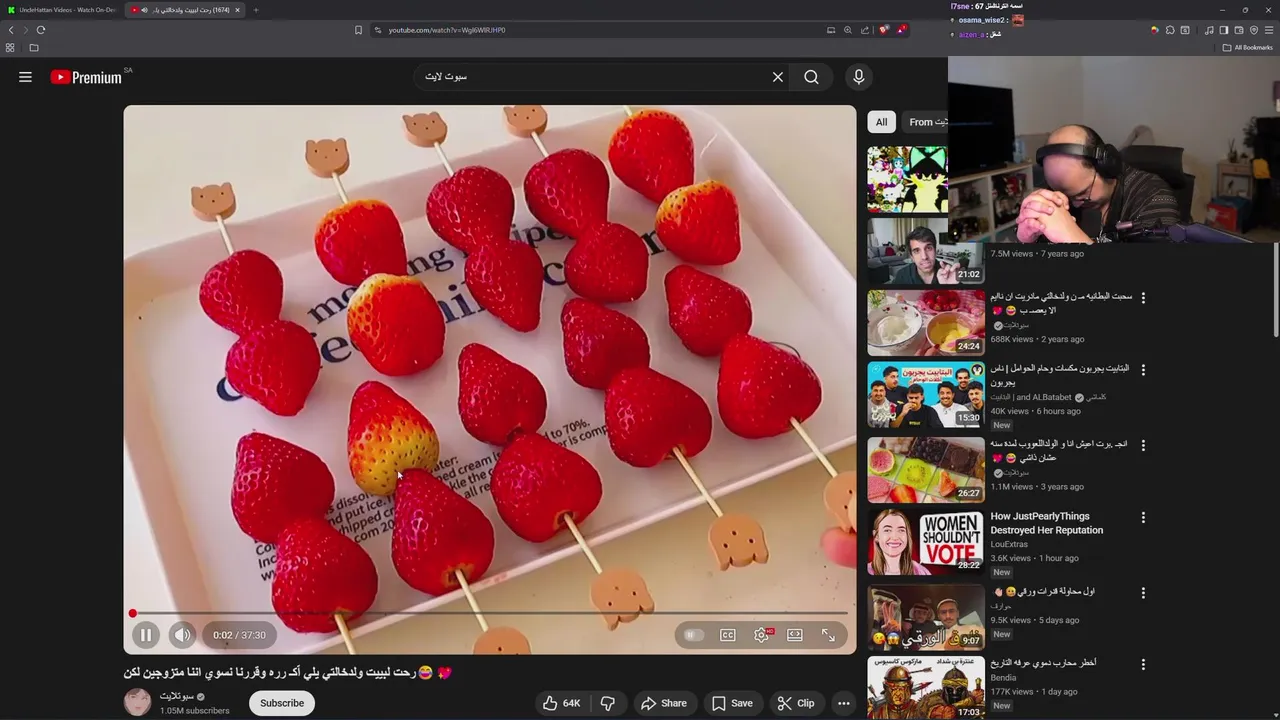The image size is (1280, 720).
Task: Open the 26:27 fruit video thumbnail
Action: 926,469
